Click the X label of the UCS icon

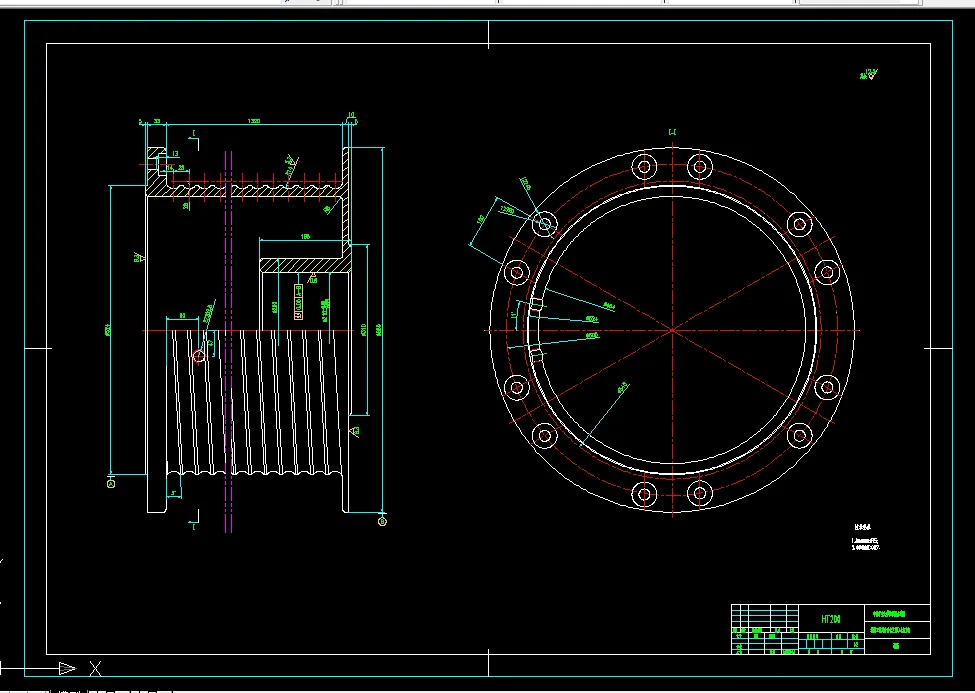(x=95, y=669)
